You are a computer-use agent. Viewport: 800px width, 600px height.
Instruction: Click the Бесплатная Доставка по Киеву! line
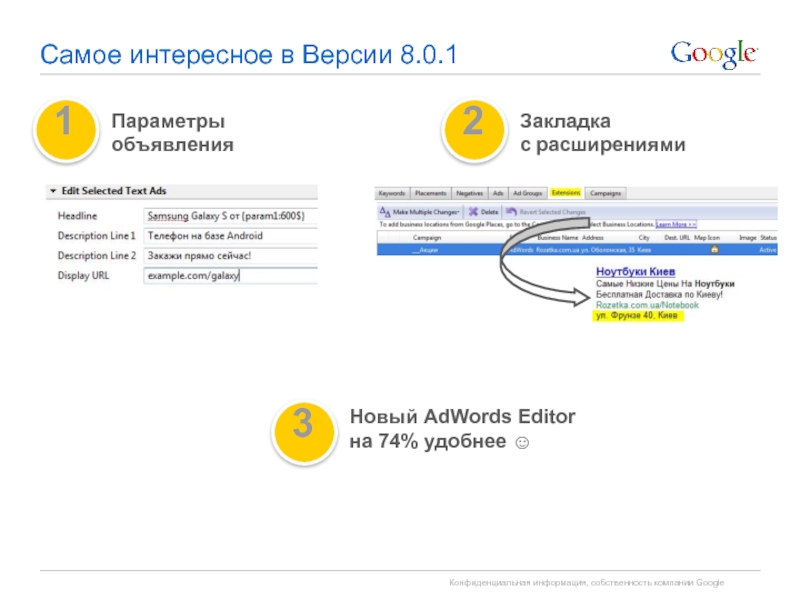coord(659,294)
